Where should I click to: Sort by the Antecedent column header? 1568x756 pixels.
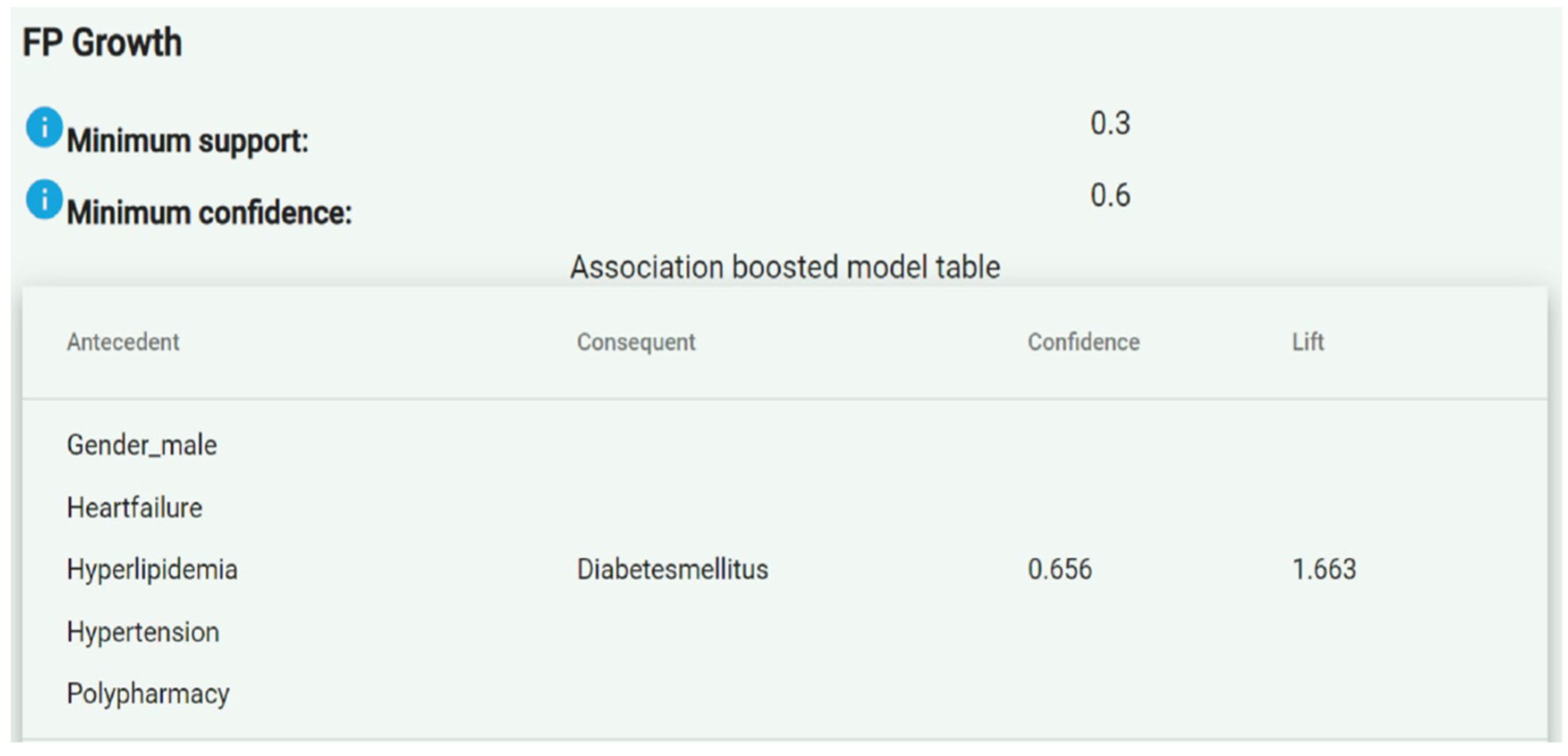(123, 342)
